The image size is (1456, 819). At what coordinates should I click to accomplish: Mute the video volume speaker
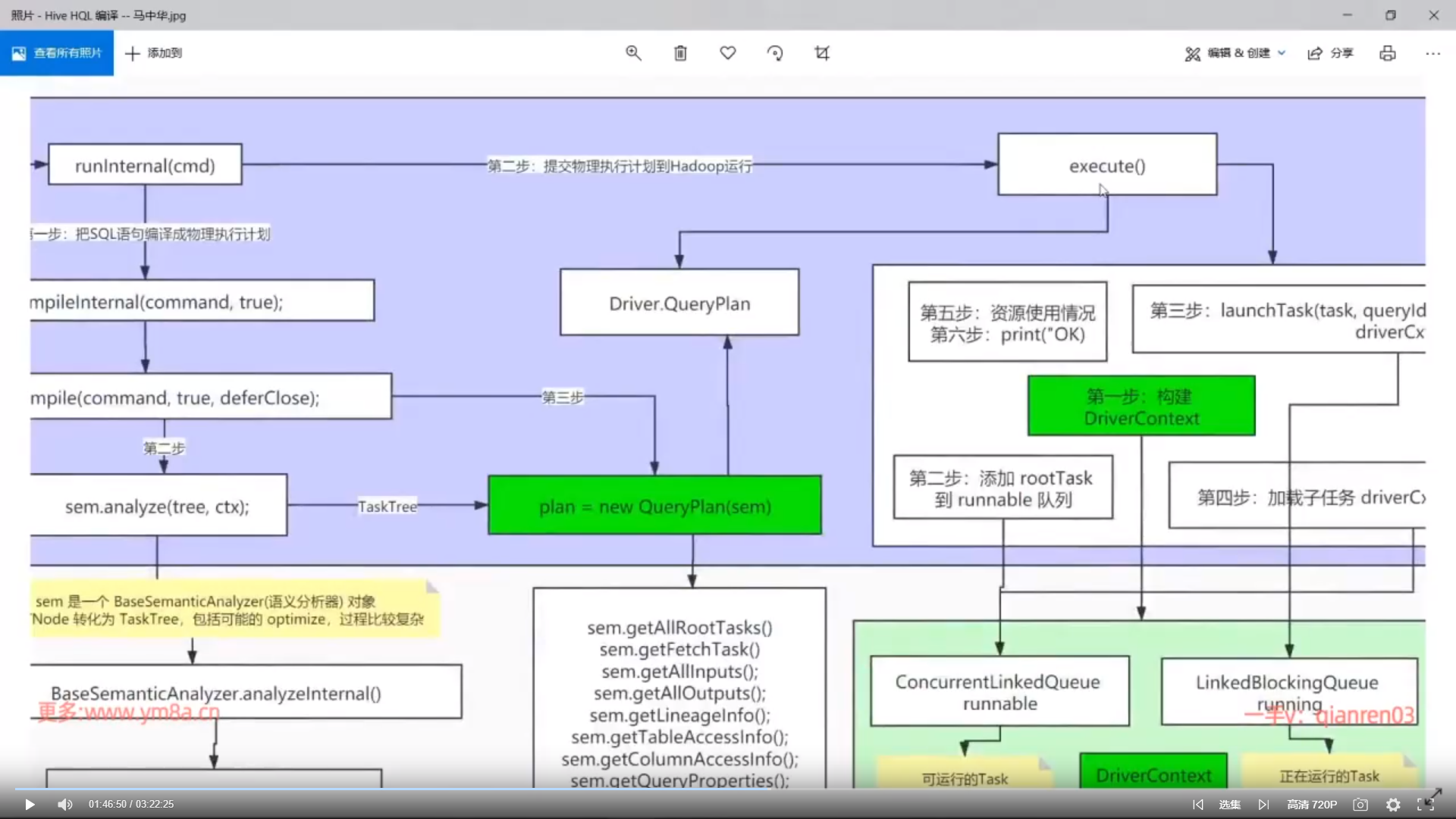point(65,805)
